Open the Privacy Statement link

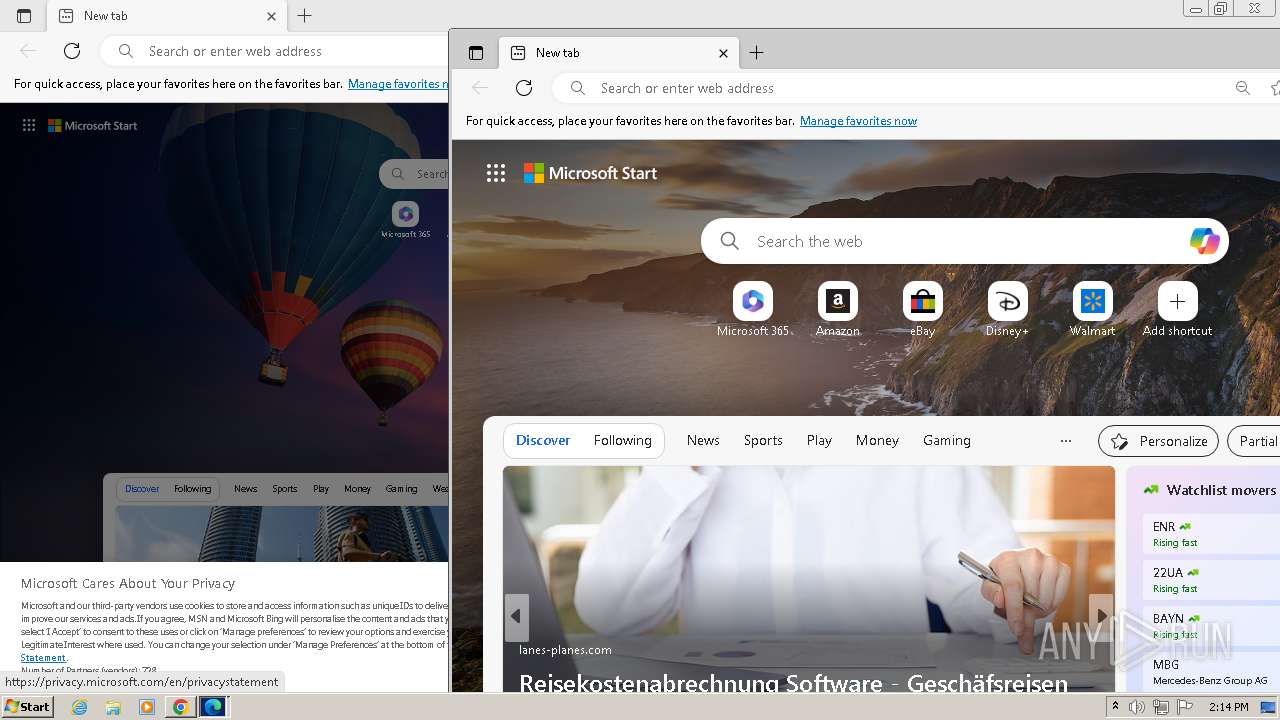coord(43,658)
